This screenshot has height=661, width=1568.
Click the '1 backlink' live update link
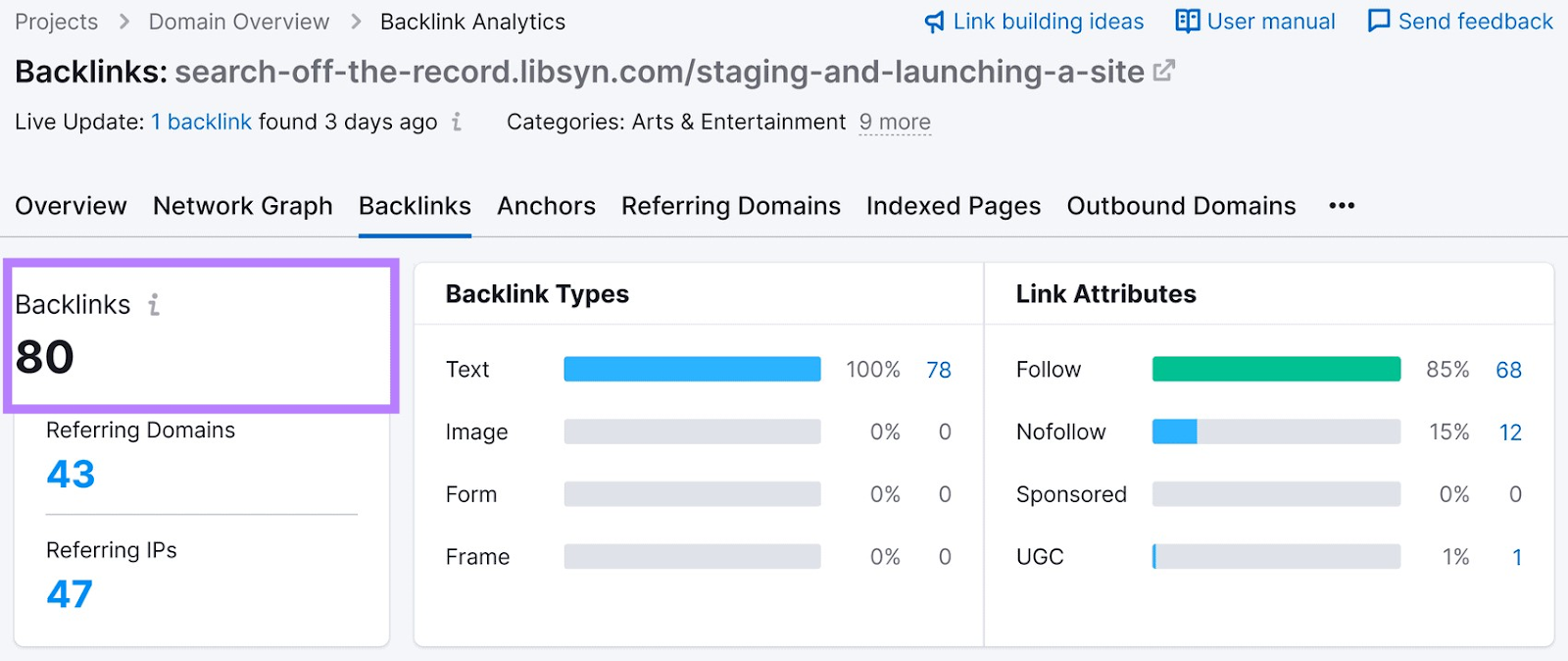click(x=201, y=122)
